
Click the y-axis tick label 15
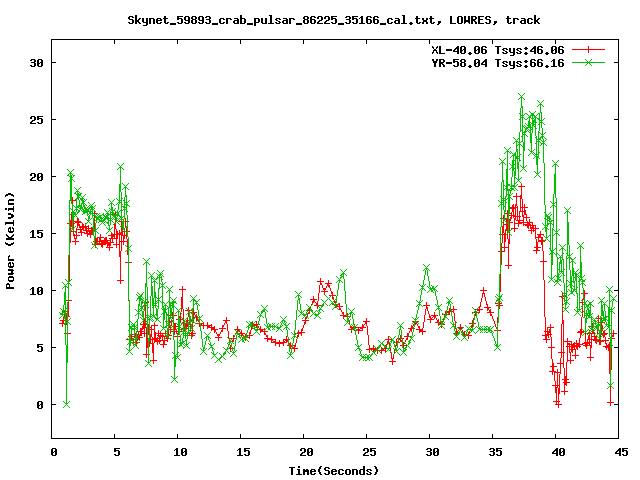click(36, 234)
